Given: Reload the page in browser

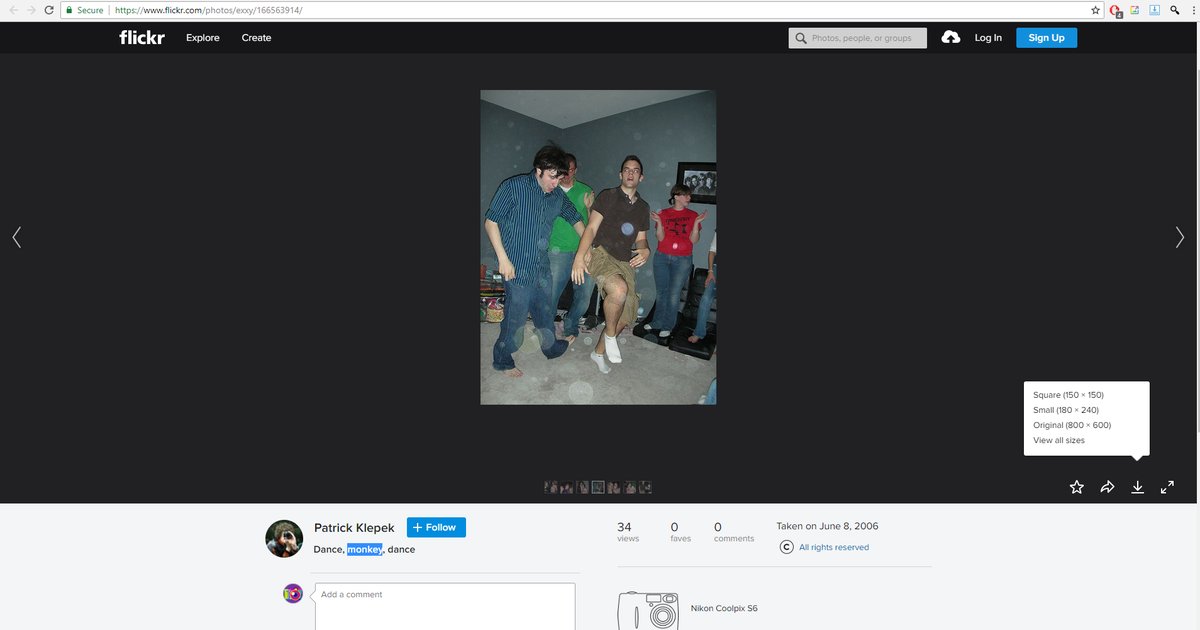Looking at the screenshot, I should pos(49,9).
